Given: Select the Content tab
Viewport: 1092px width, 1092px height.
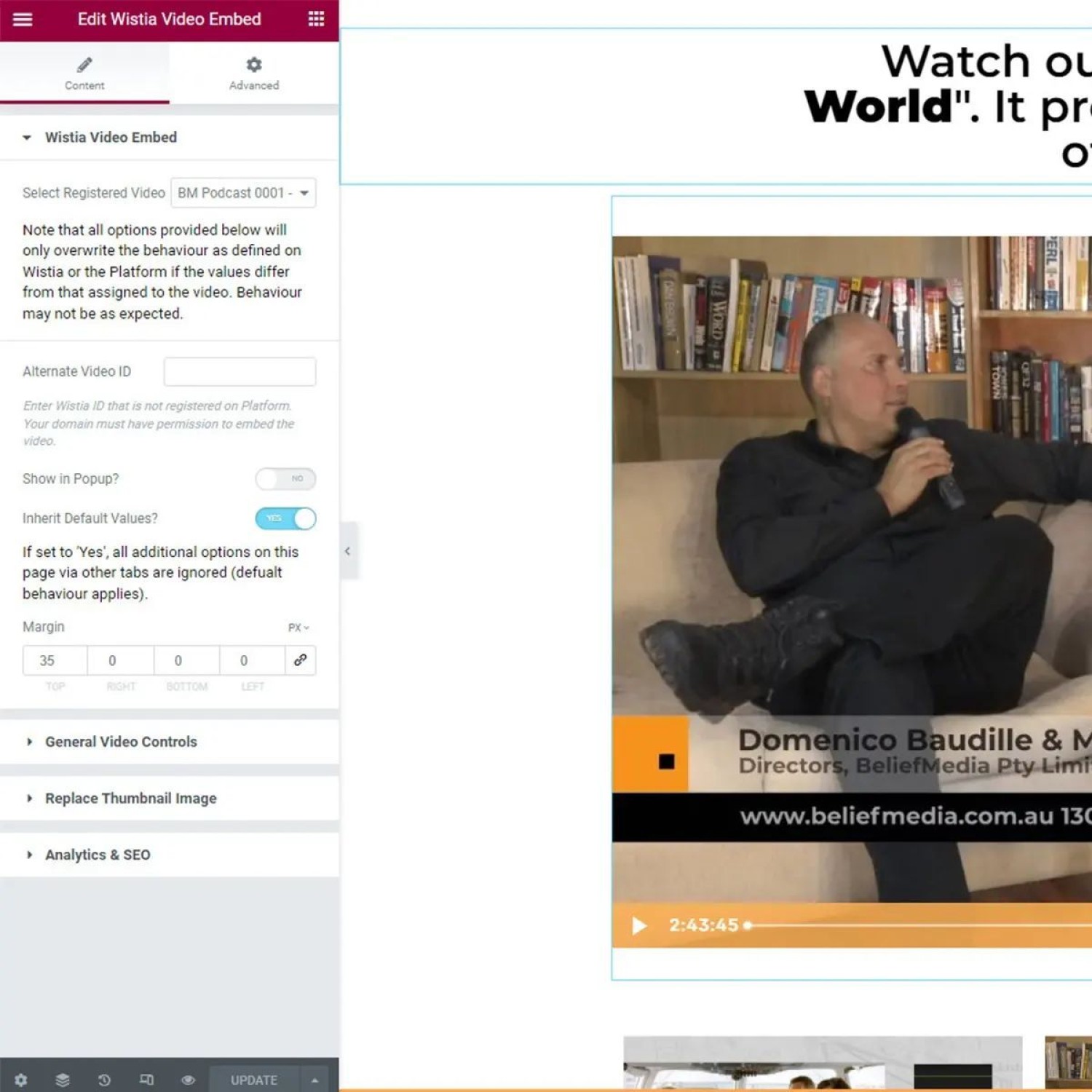Looking at the screenshot, I should tap(84, 74).
